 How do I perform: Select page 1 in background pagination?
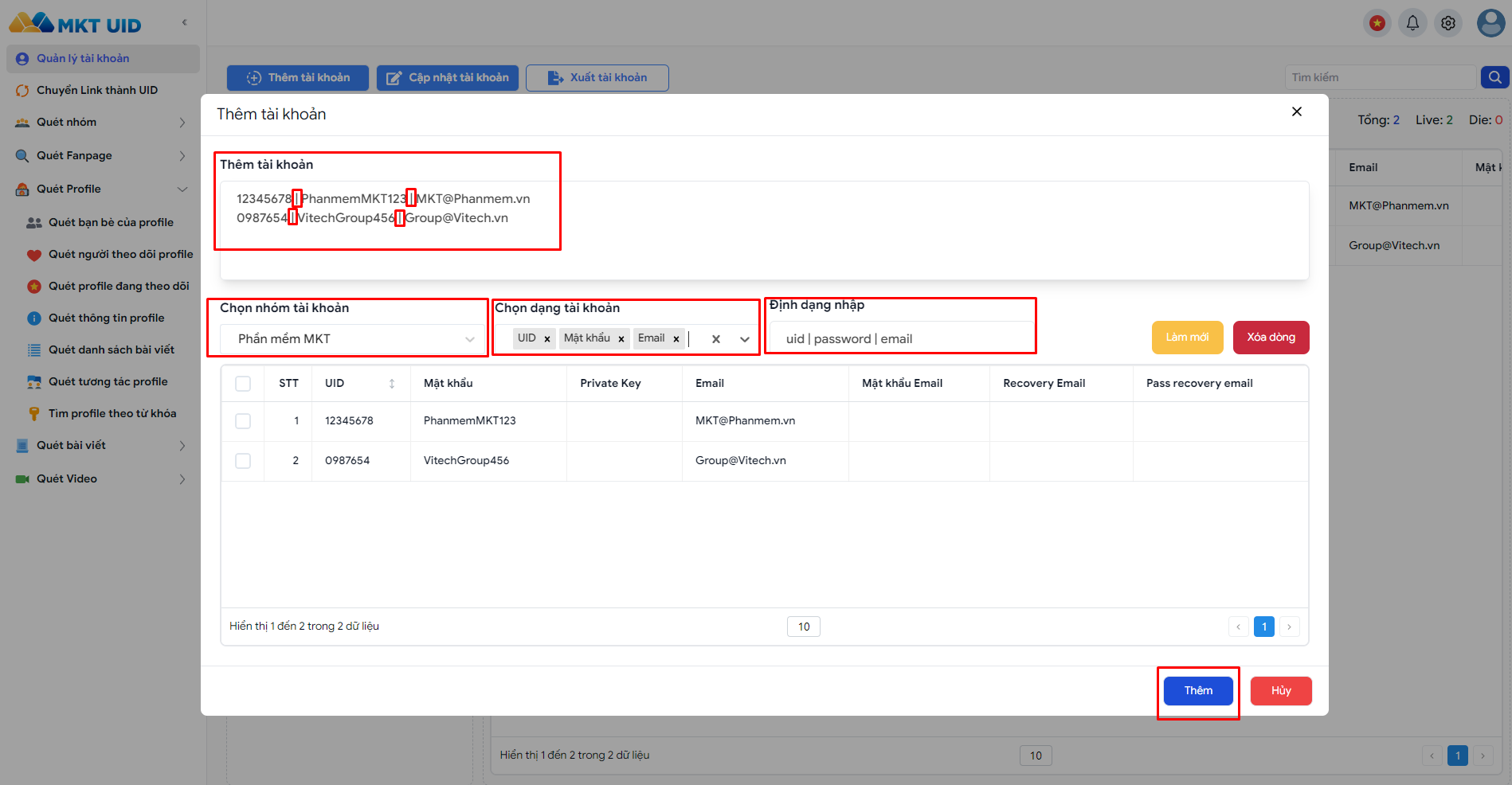pyautogui.click(x=1458, y=756)
